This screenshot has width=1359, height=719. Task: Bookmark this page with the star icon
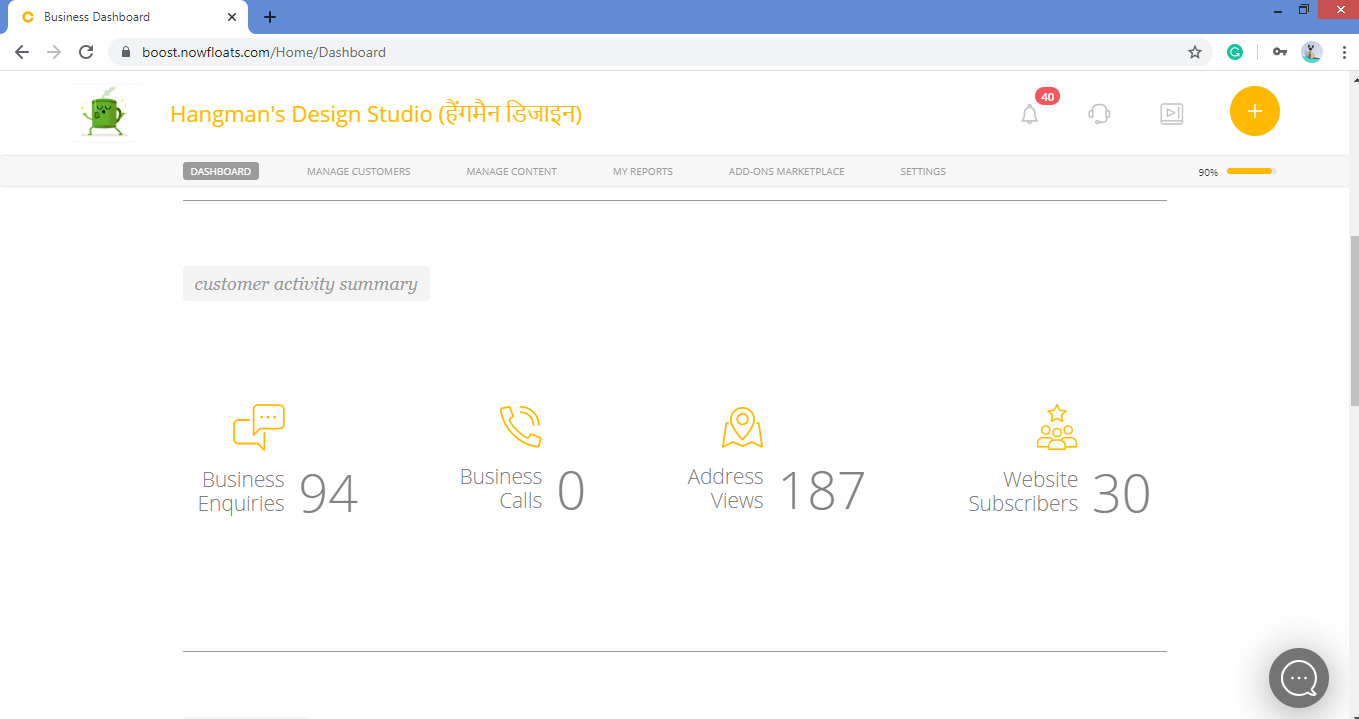point(1195,52)
